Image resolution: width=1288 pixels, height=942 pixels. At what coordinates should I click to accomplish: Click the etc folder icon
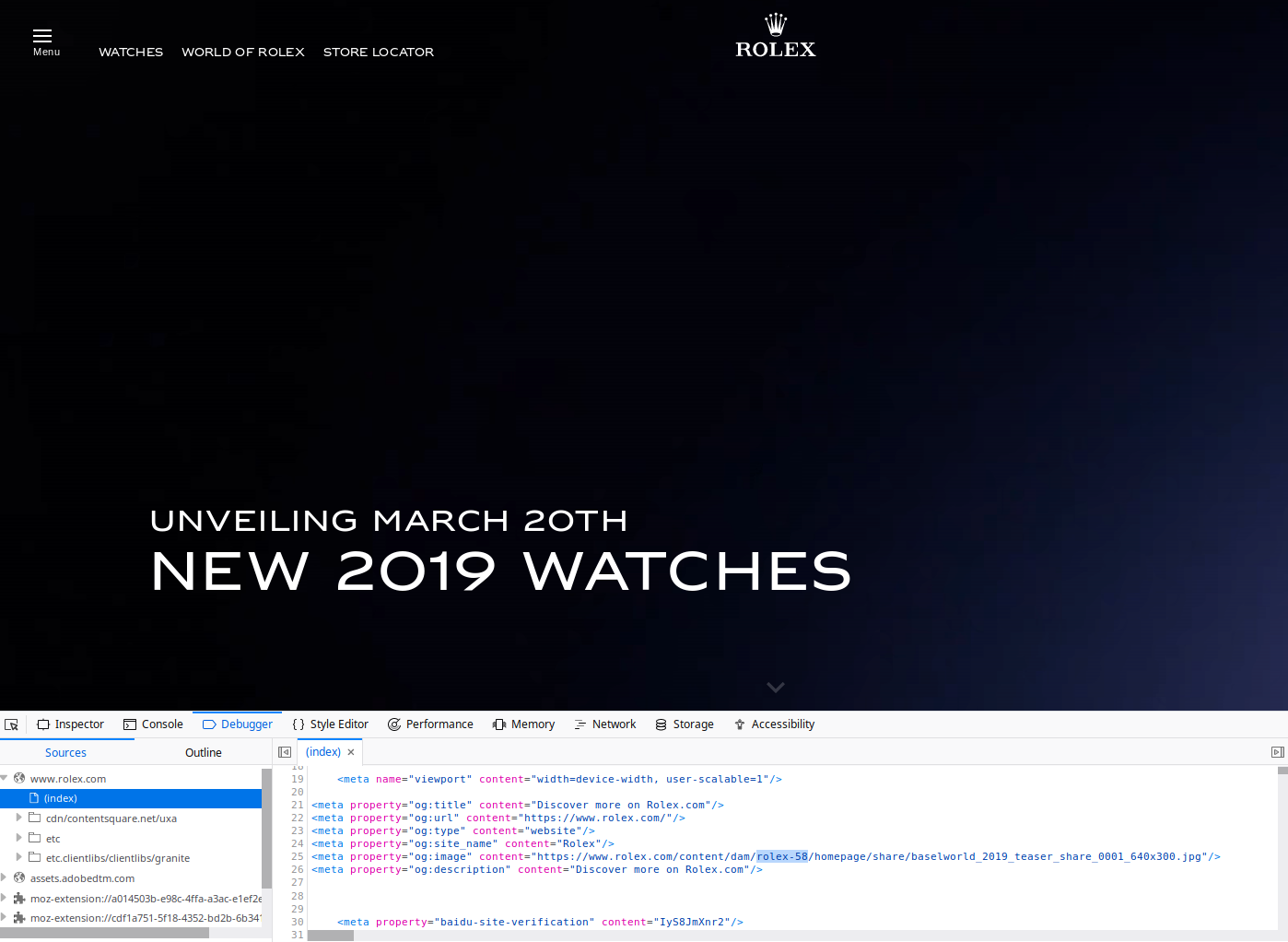point(34,838)
